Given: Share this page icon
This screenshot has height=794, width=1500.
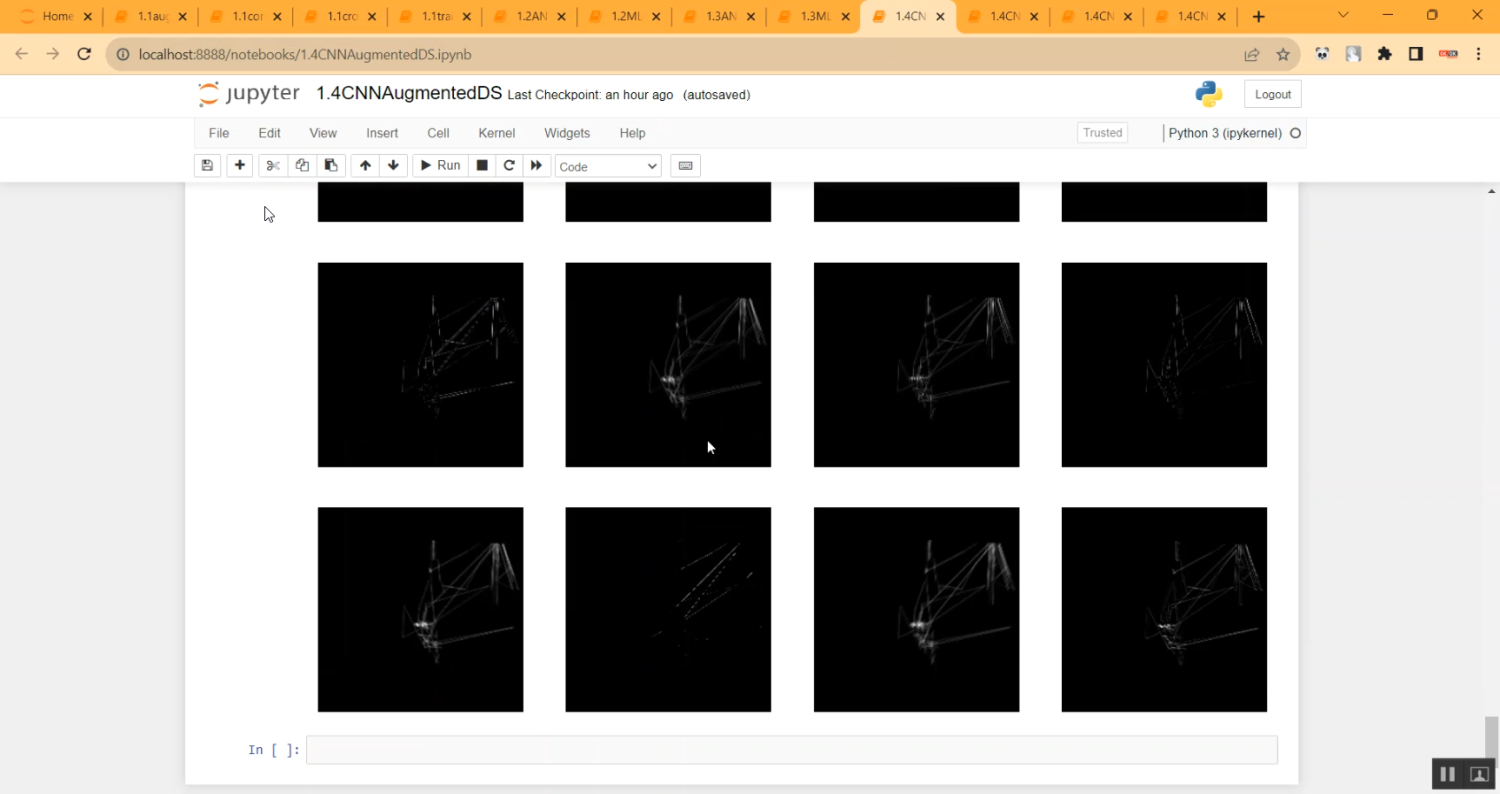Looking at the screenshot, I should (1251, 54).
